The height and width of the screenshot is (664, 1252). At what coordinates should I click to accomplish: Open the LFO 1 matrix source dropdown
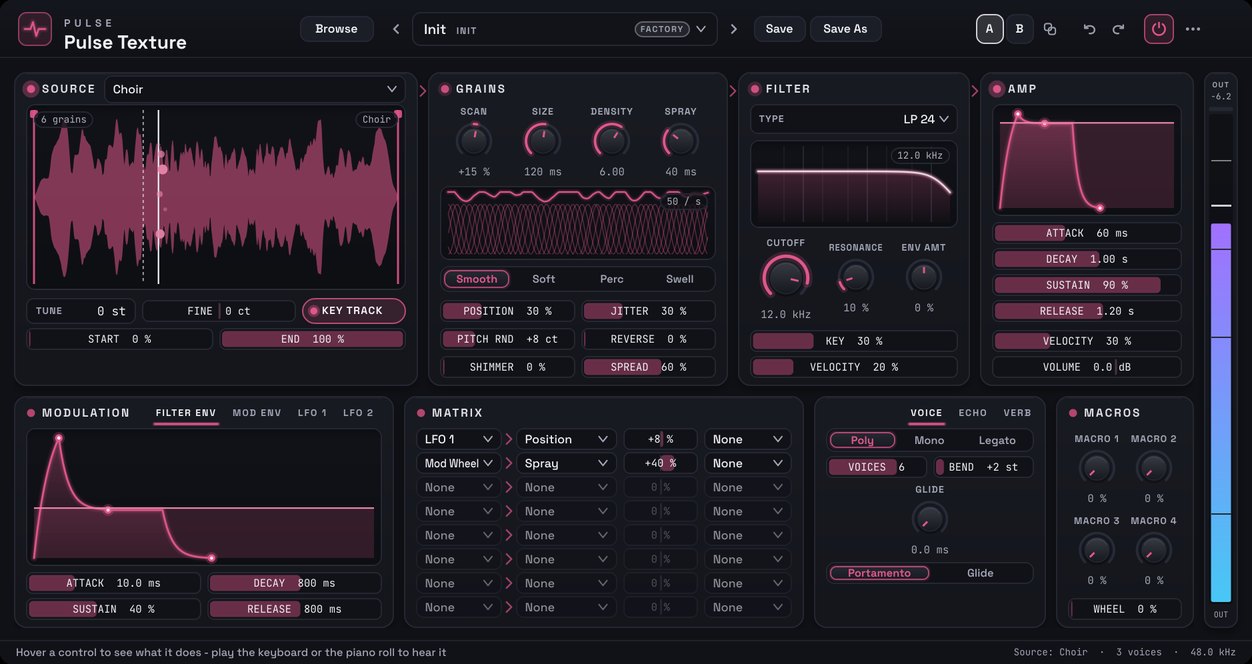(x=458, y=439)
